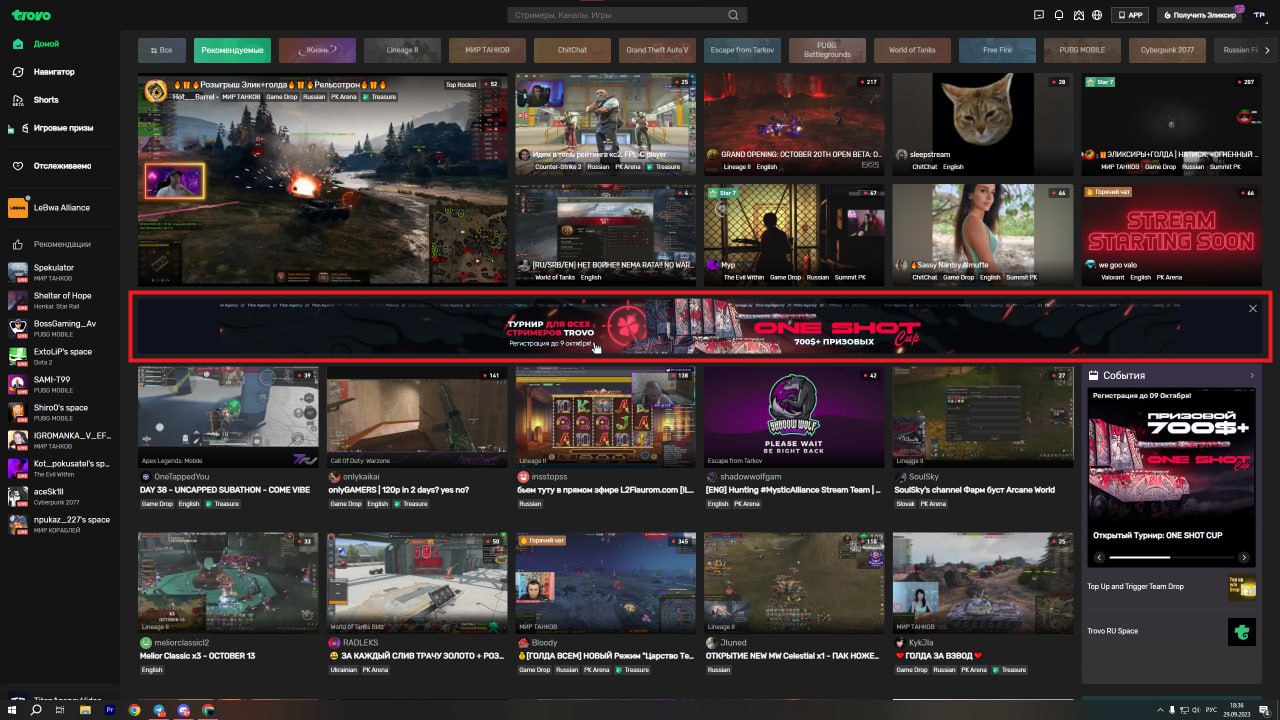Click the onlykaikai streamer avatar
Screen dimensions: 1280x720
coord(334,477)
